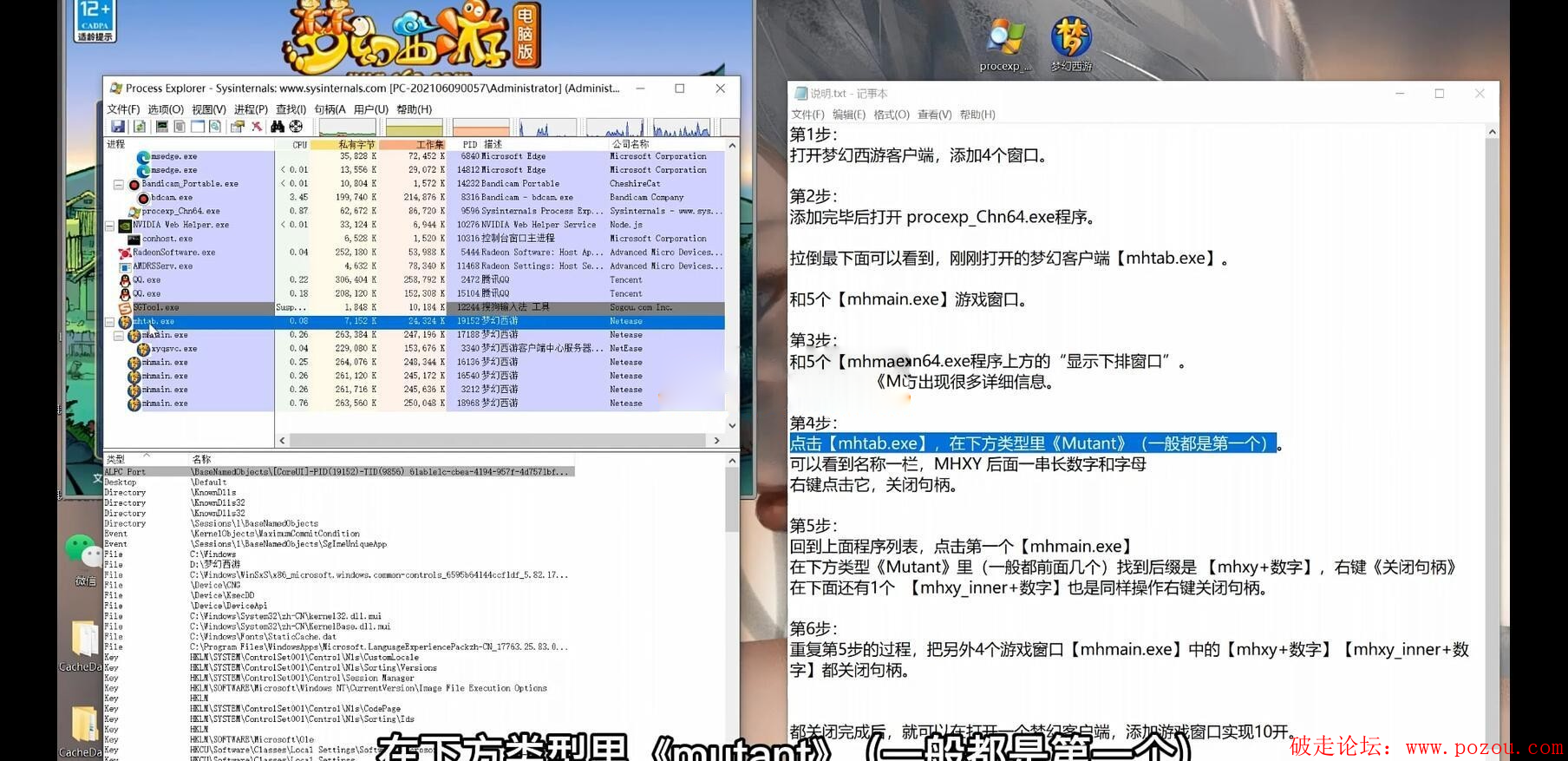Click highlighted 点击【mhtab.exe】 line in Notepad

(x=1033, y=443)
